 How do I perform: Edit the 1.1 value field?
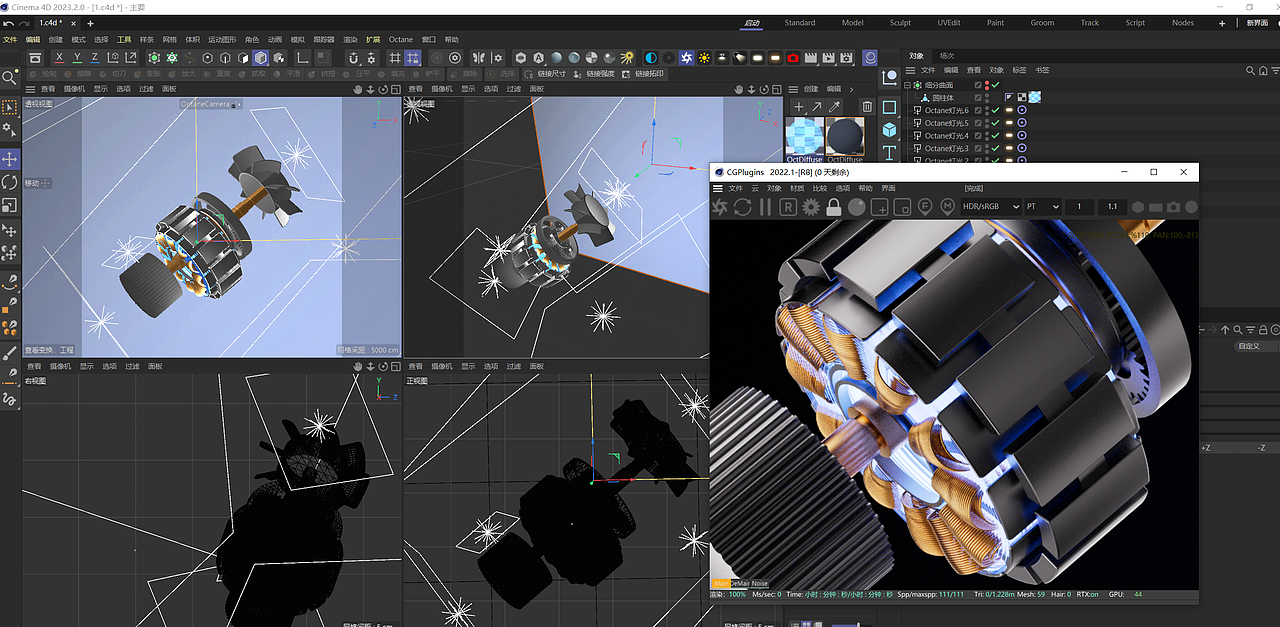tap(1112, 206)
